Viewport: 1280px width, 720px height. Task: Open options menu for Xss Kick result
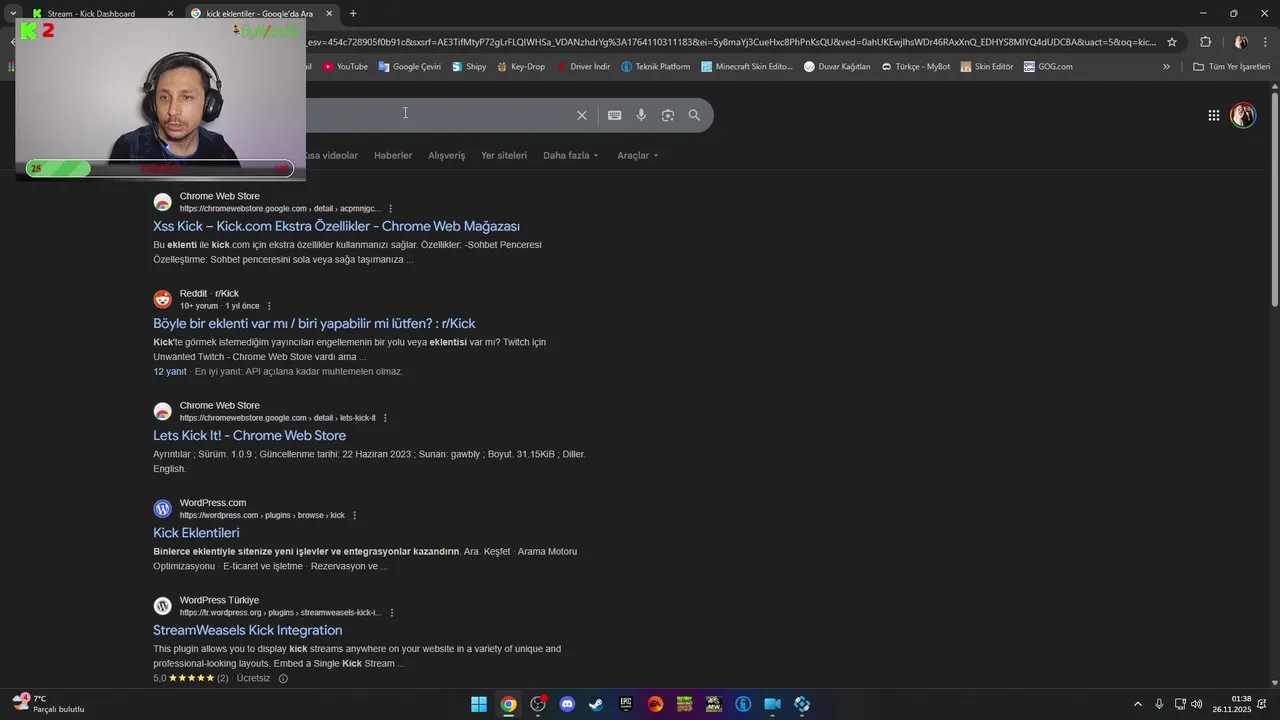pyautogui.click(x=391, y=209)
